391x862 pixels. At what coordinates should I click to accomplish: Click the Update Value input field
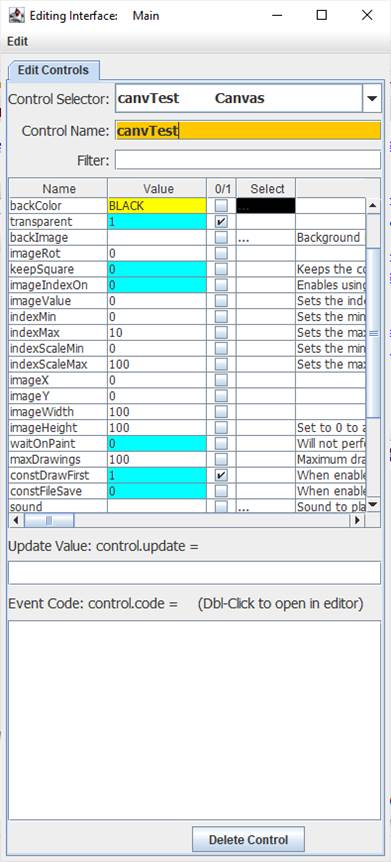(x=194, y=573)
